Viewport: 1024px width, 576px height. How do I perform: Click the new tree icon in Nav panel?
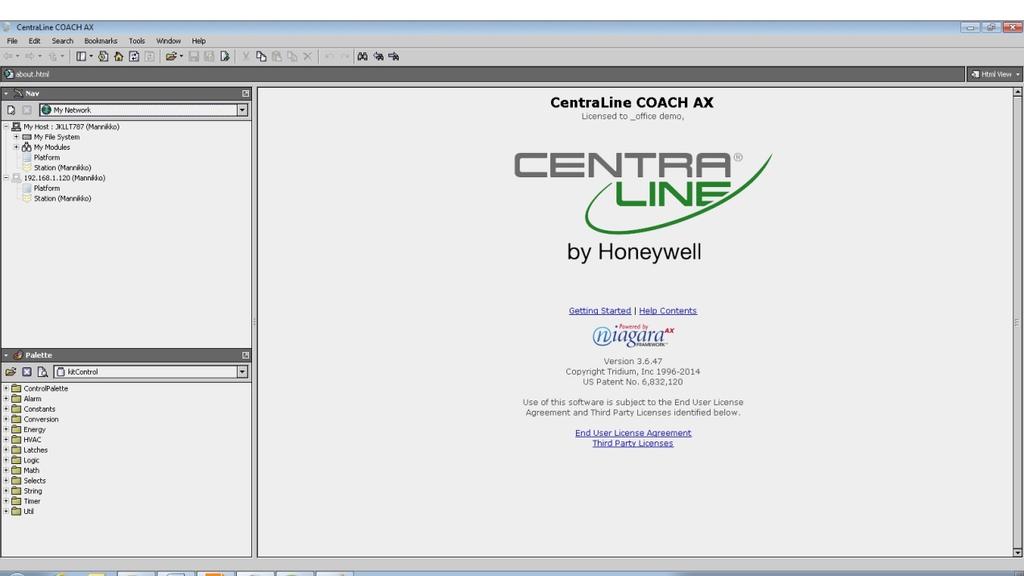click(11, 110)
